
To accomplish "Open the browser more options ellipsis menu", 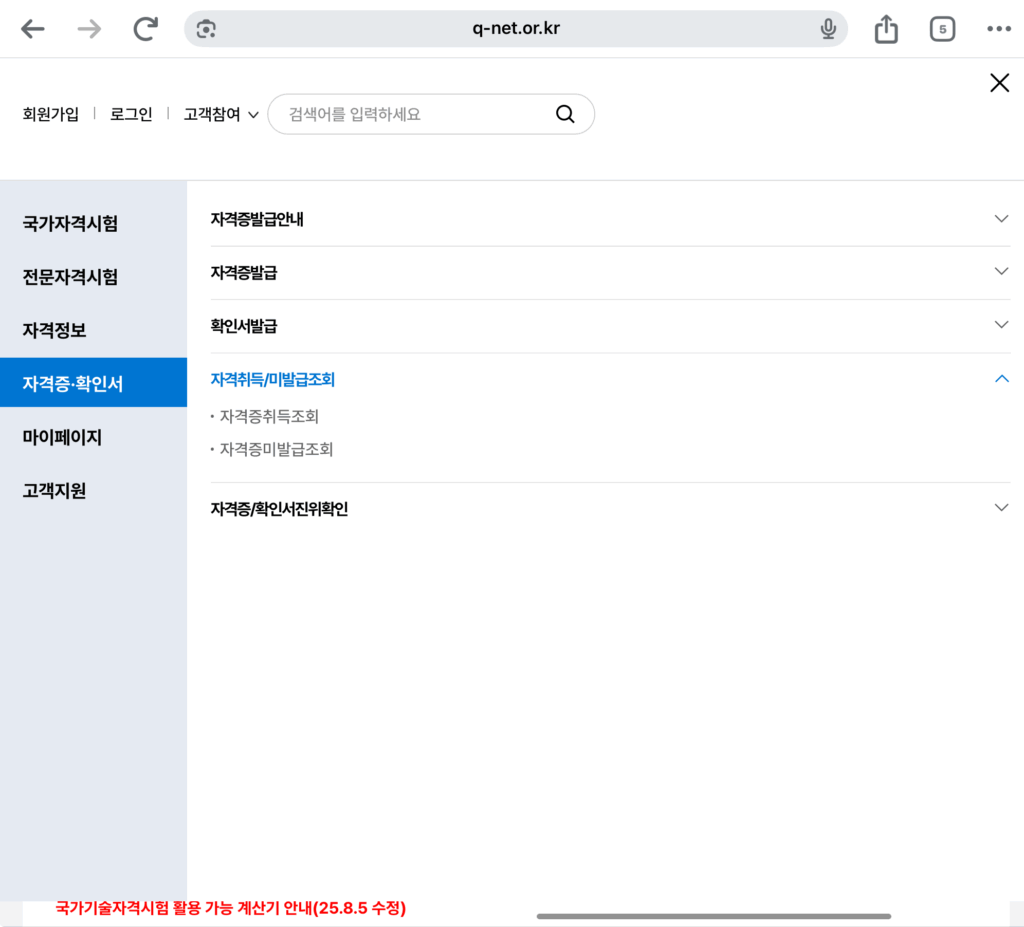I will point(999,28).
